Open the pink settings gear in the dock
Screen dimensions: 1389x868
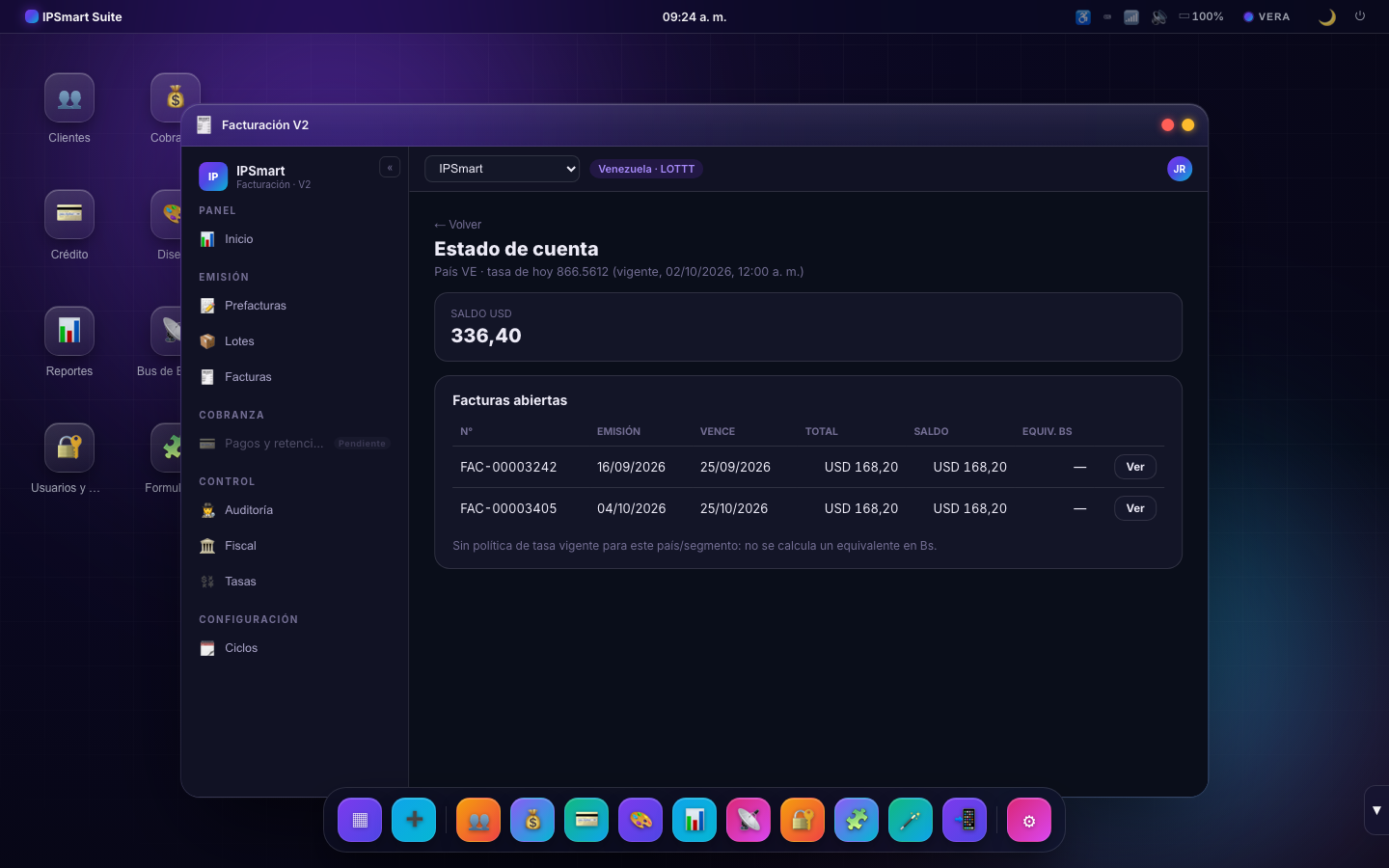1029,820
